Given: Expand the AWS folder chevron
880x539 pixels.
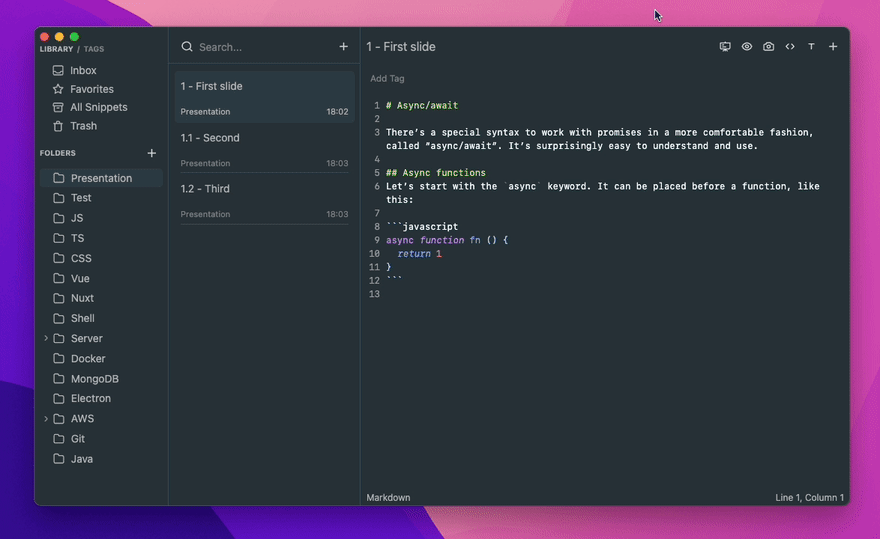Looking at the screenshot, I should pos(45,418).
